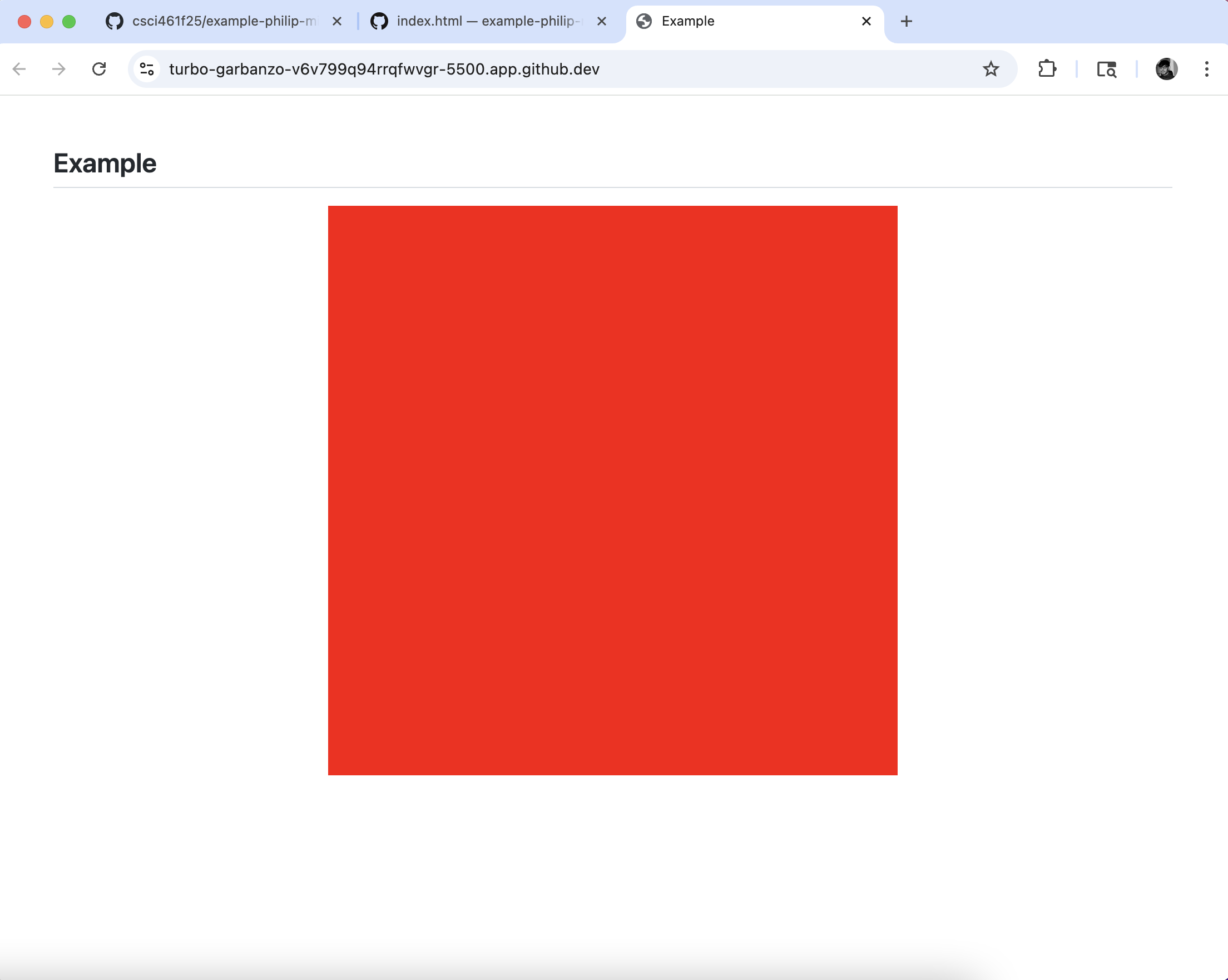Image resolution: width=1228 pixels, height=980 pixels.
Task: Open the Chrome profile avatar
Action: [x=1166, y=69]
